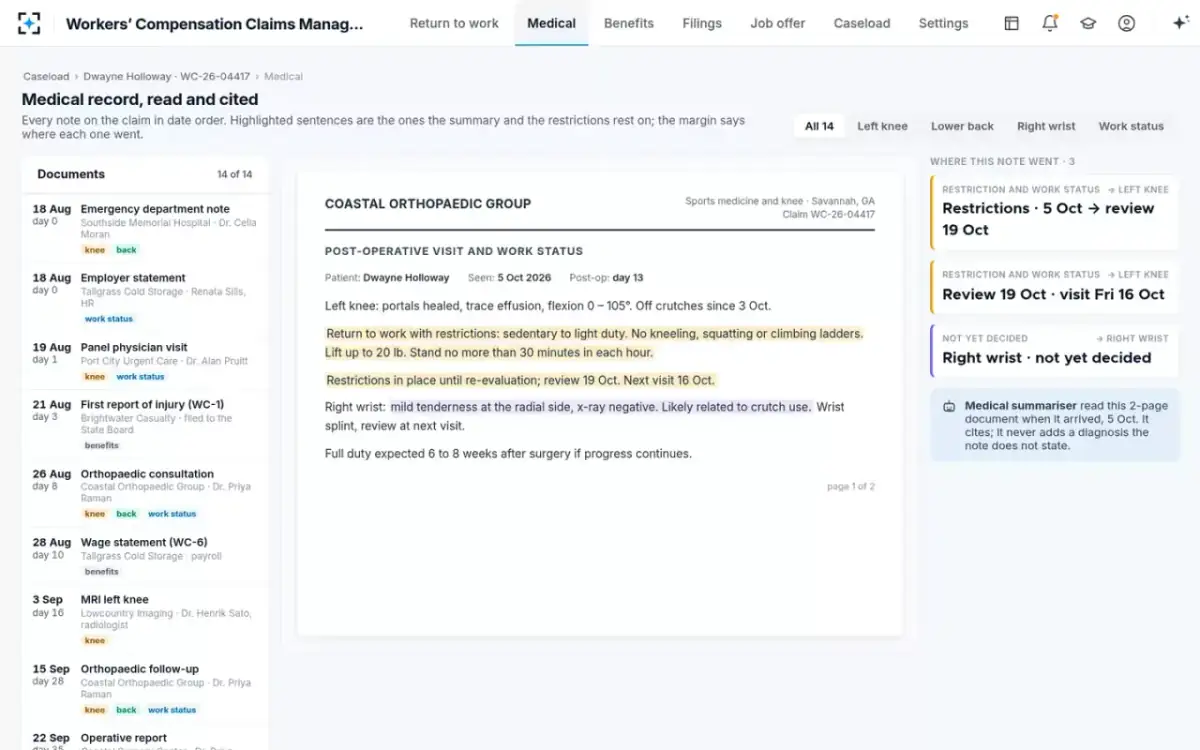Viewport: 1200px width, 750px height.
Task: Open the Emergency department note document
Action: [x=145, y=228]
